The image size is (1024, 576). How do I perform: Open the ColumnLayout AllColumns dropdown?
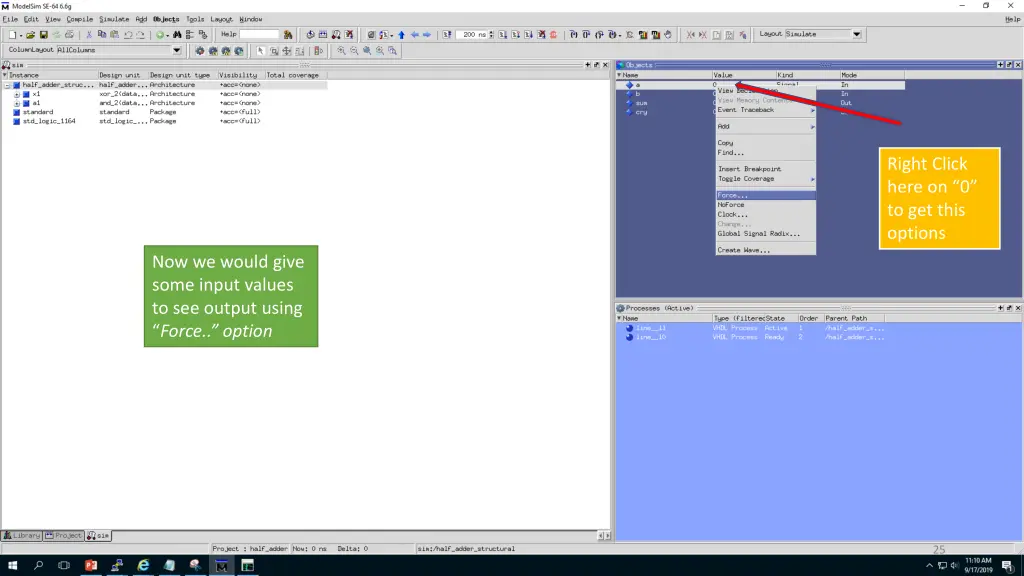pos(176,50)
